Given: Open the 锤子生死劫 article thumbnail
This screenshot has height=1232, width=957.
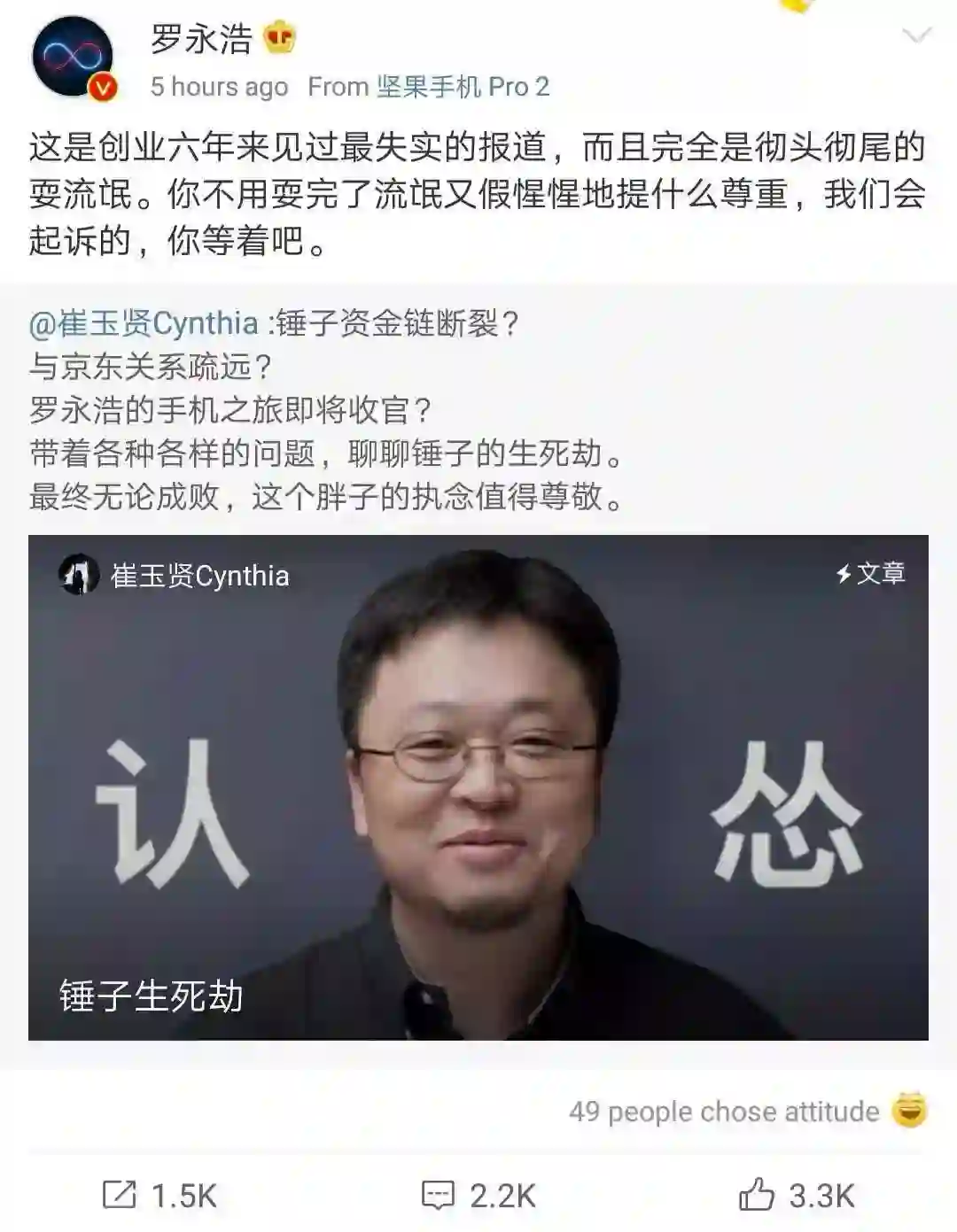Looking at the screenshot, I should (x=478, y=787).
